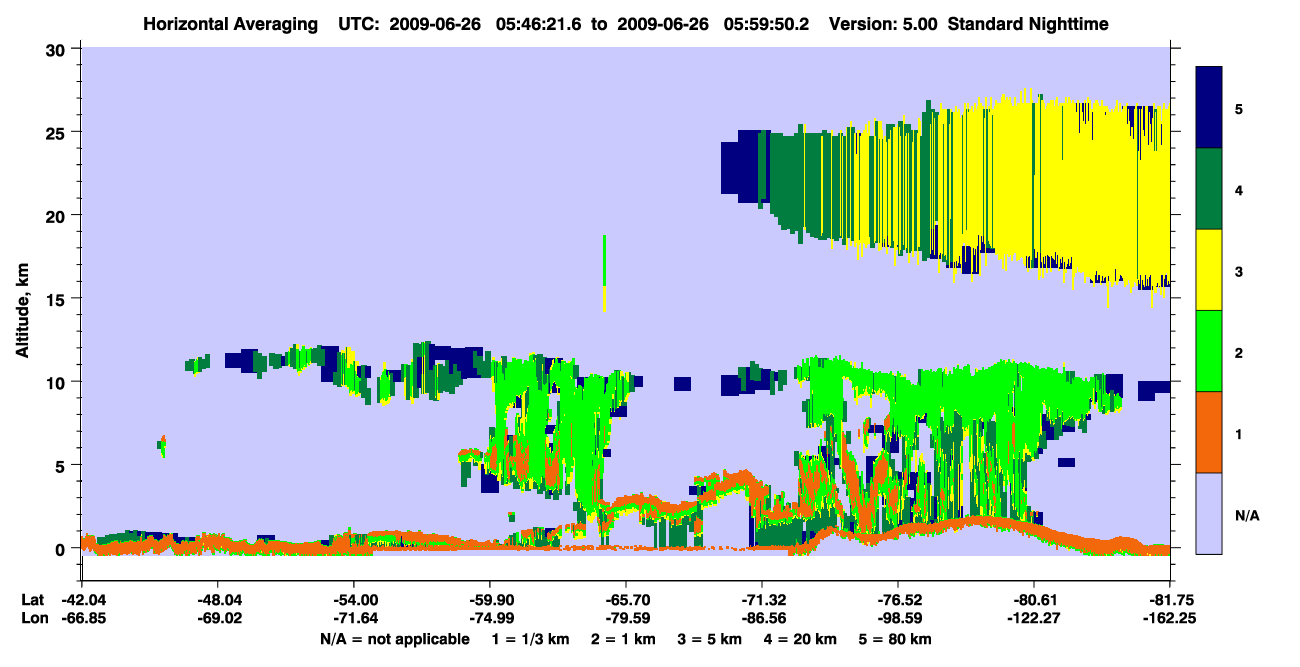Click longitude value -79.59
Screen dimensions: 1300x667
tap(626, 618)
